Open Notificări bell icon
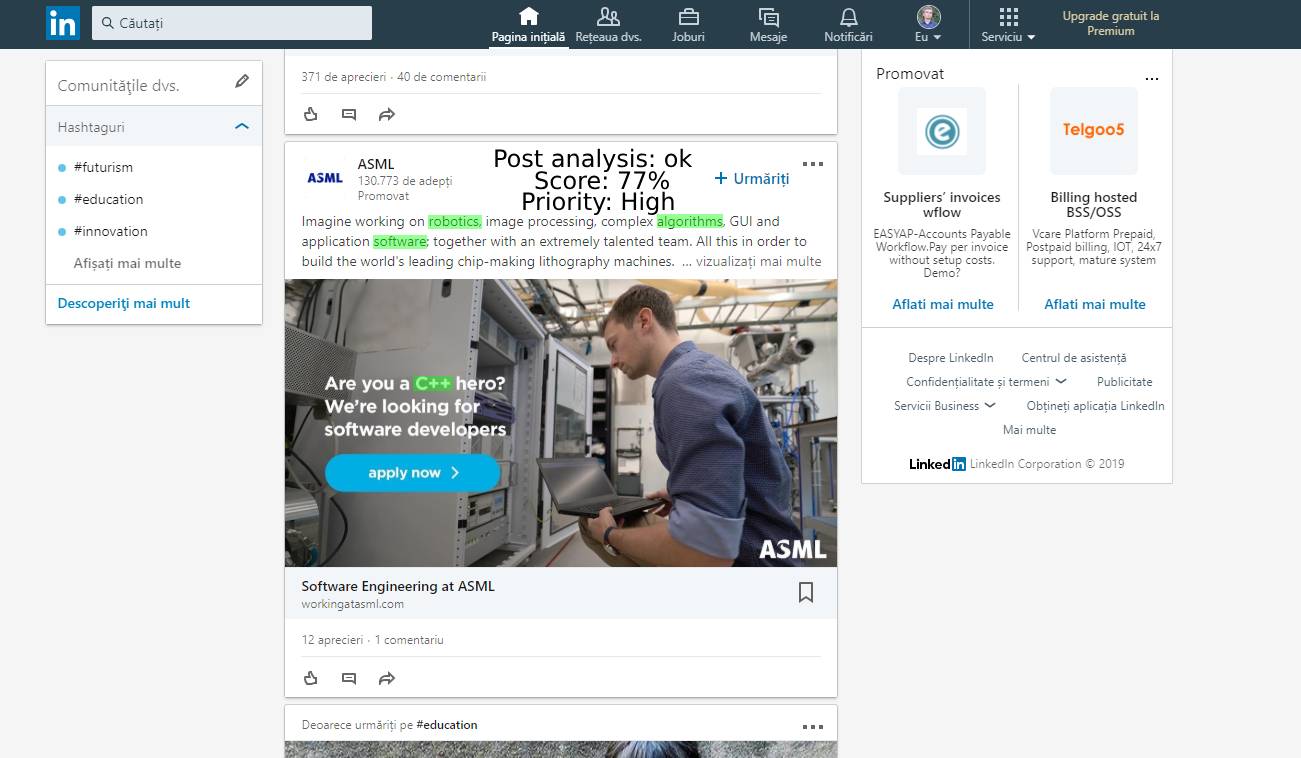 [848, 16]
